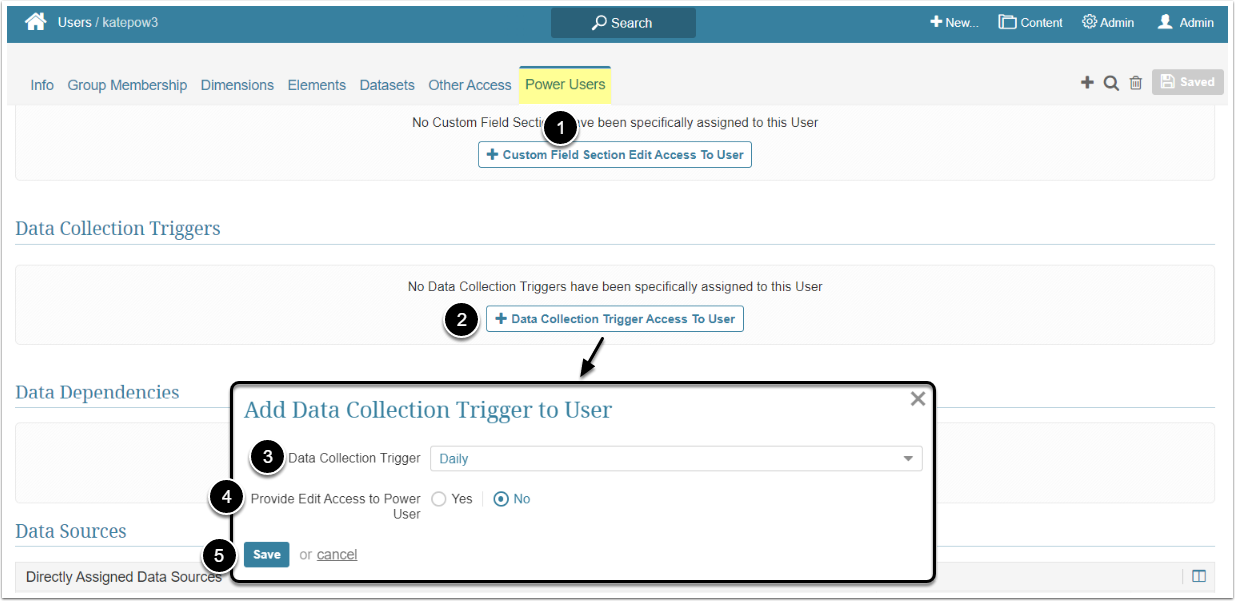Viewport: 1235px width, 601px height.
Task: Switch to the Other Access tab
Action: (470, 85)
